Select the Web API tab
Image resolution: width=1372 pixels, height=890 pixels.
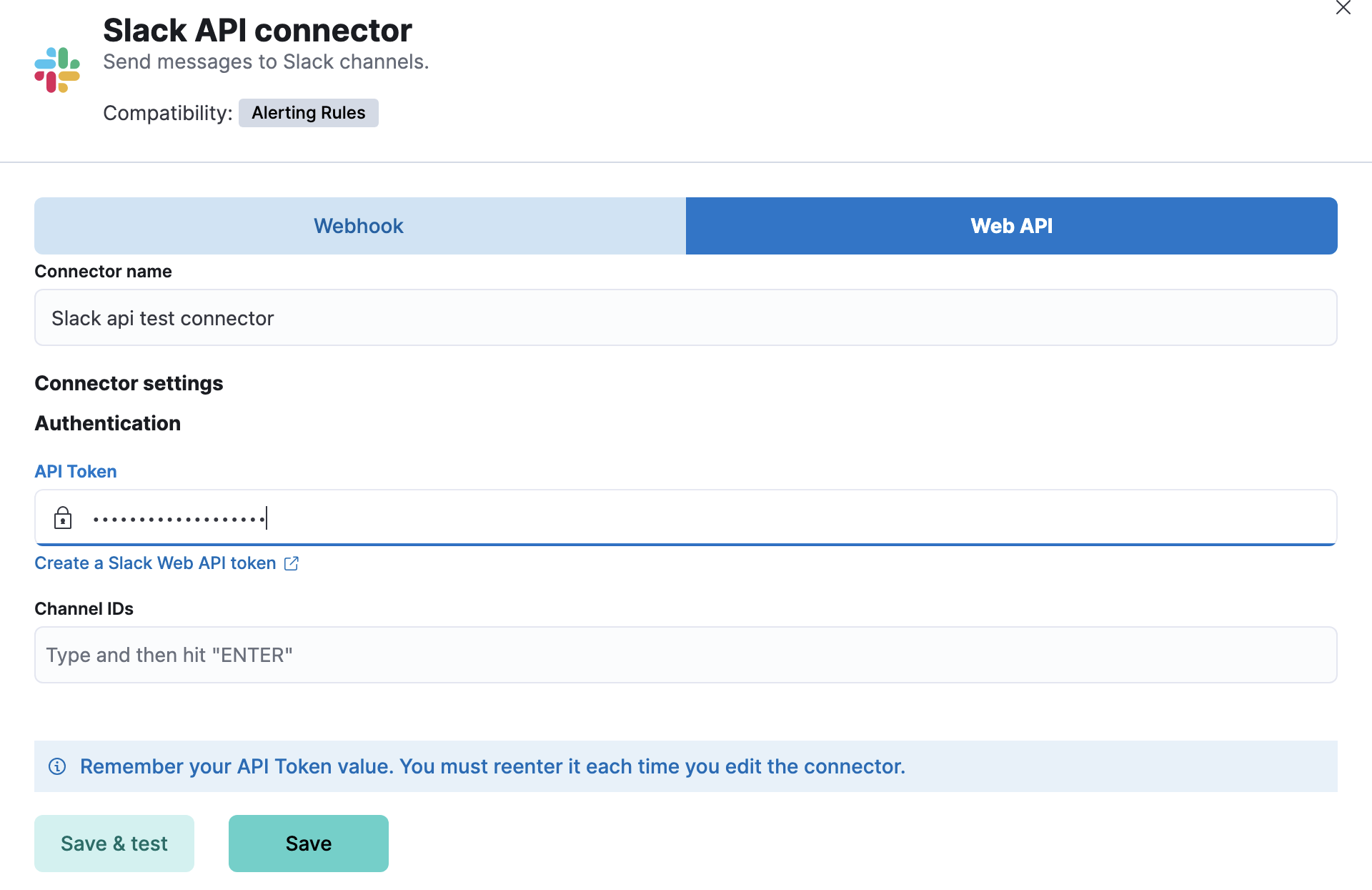1011,225
